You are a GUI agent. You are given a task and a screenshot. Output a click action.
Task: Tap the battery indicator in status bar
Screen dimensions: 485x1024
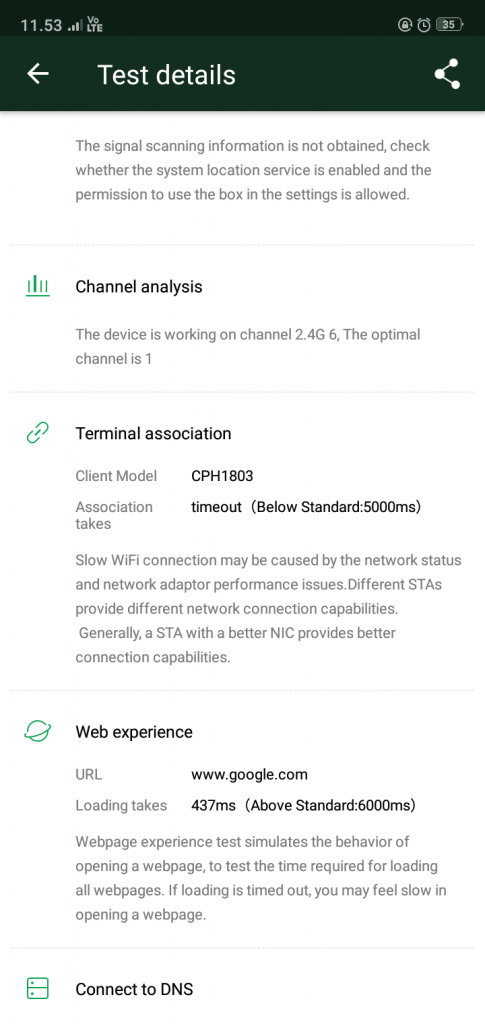pyautogui.click(x=450, y=25)
